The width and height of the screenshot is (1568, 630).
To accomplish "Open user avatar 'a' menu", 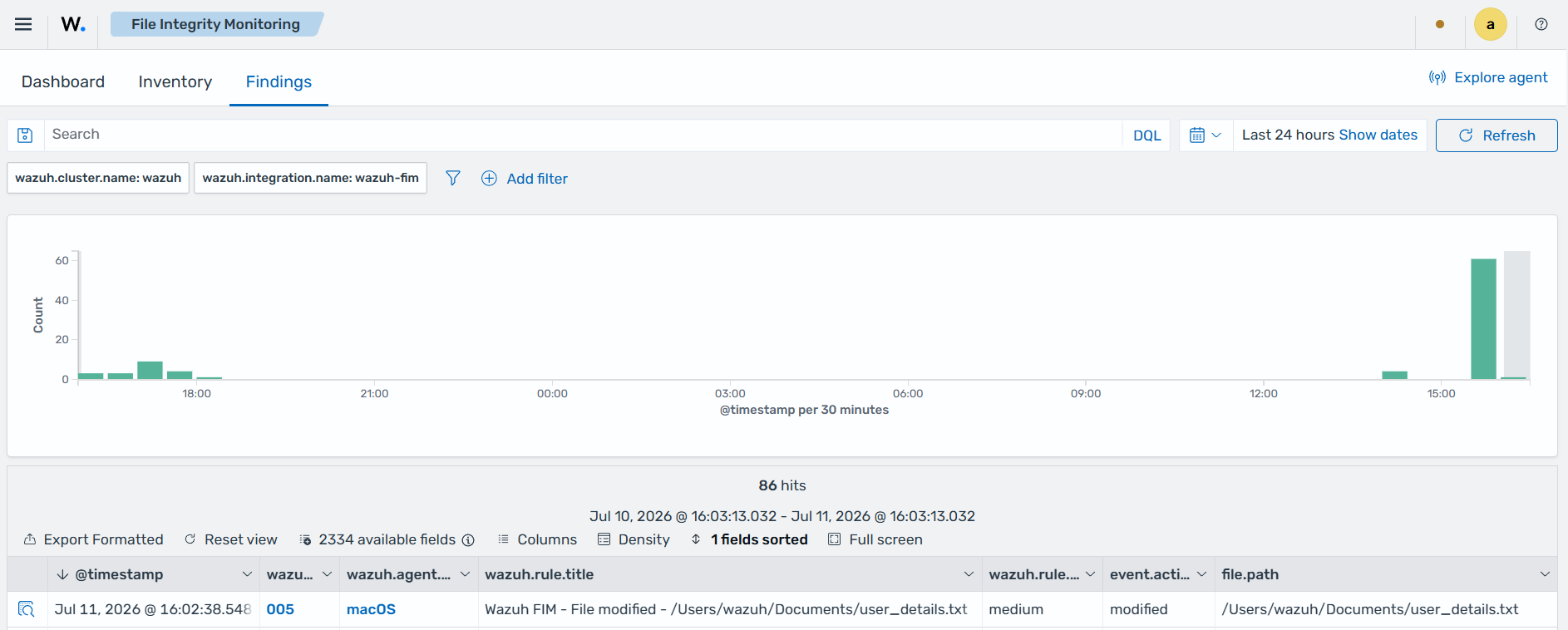I will (1491, 24).
